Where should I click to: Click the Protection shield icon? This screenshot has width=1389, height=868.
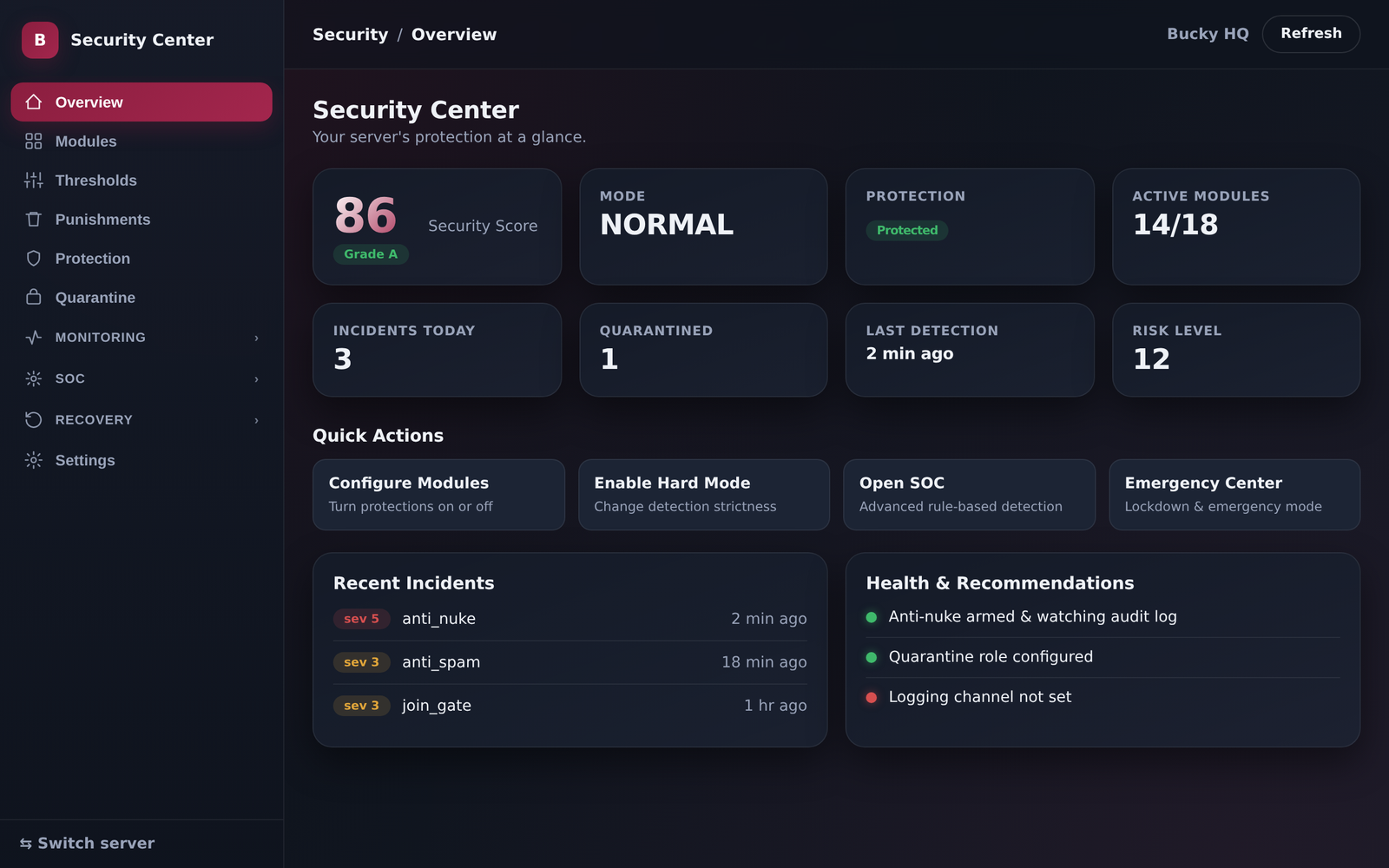pyautogui.click(x=34, y=259)
